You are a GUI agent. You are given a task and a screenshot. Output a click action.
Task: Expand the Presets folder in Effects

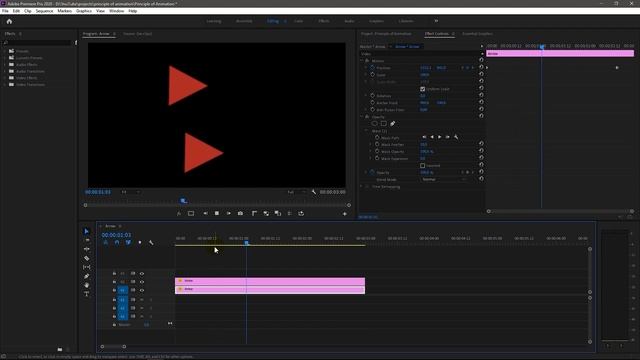coord(5,51)
